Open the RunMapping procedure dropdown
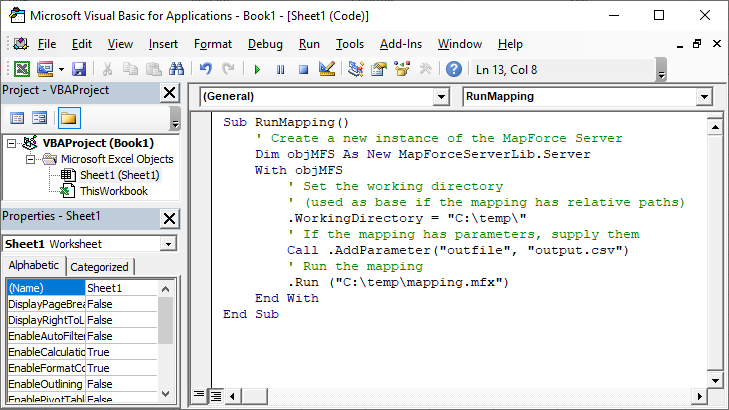The image size is (729, 410). (x=704, y=97)
